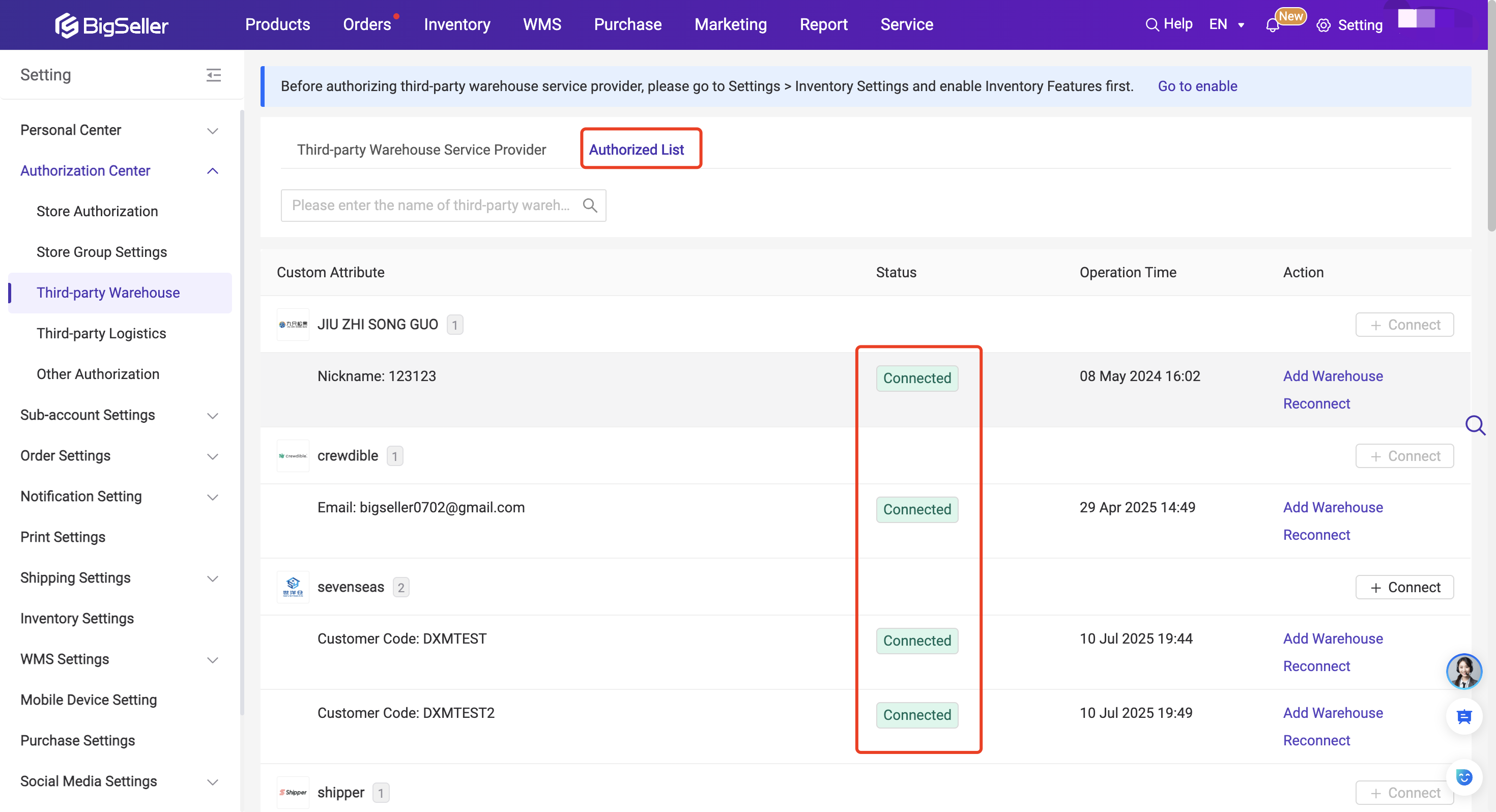Expand Personal Center section
This screenshot has height=812, width=1496.
coord(213,131)
